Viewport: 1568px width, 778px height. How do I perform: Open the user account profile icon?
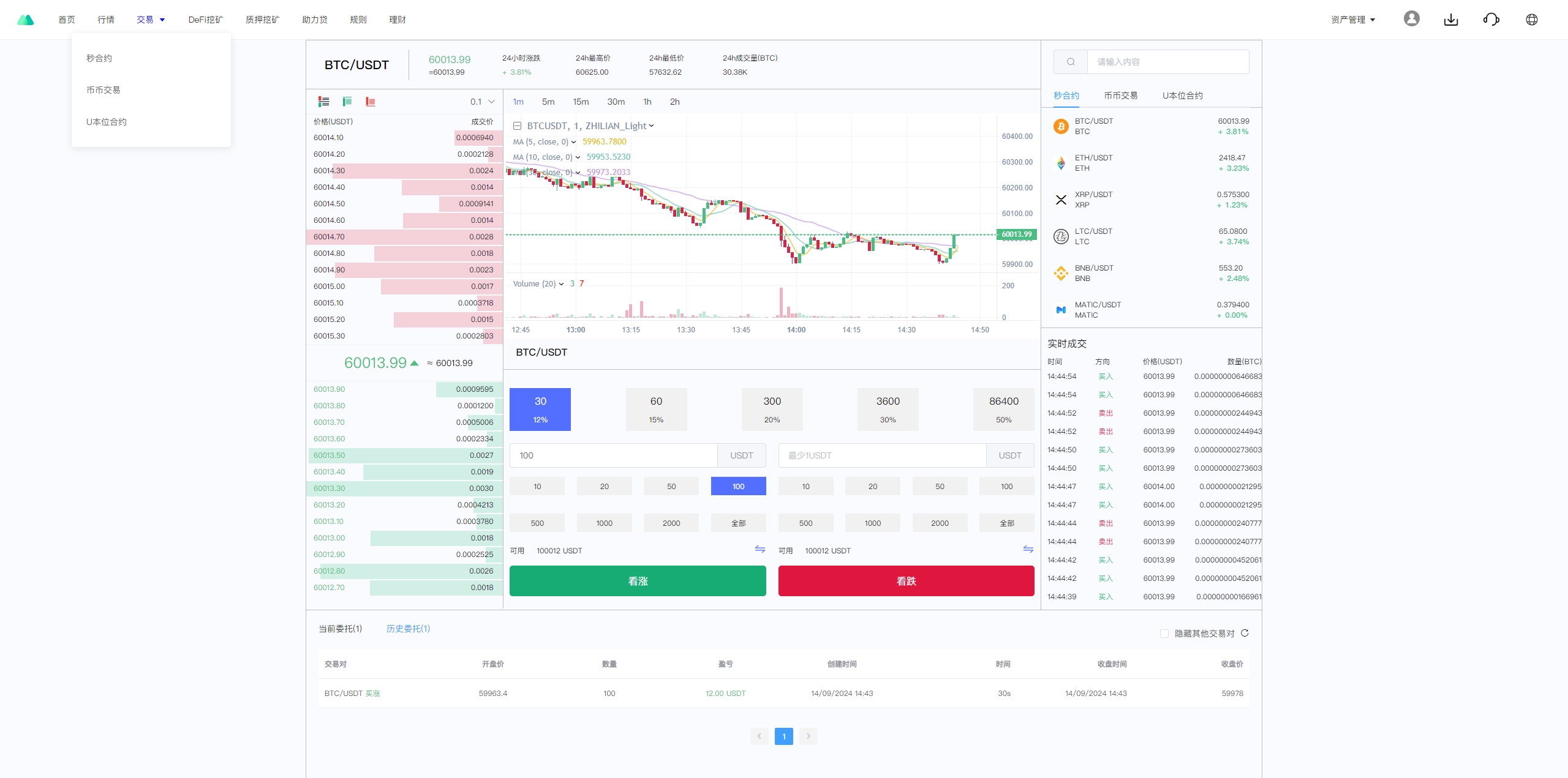click(1411, 19)
